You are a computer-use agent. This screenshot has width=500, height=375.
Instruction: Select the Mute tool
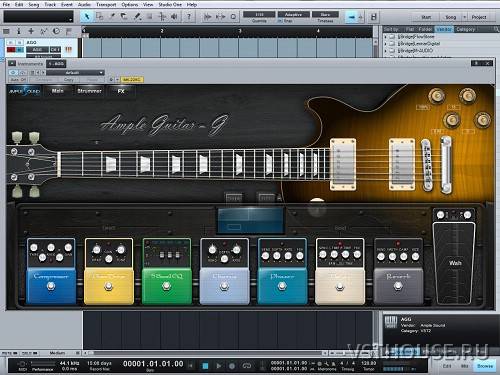[x=149, y=17]
